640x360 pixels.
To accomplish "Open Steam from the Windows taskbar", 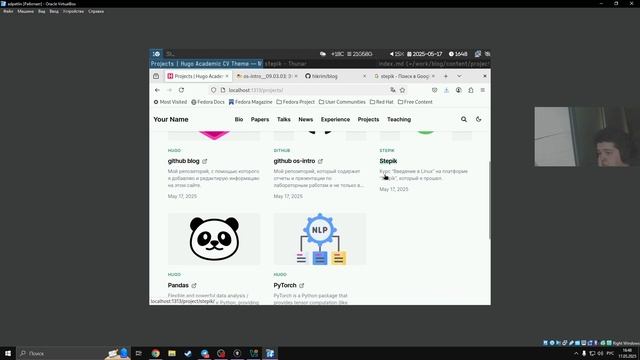I will pyautogui.click(x=188, y=353).
